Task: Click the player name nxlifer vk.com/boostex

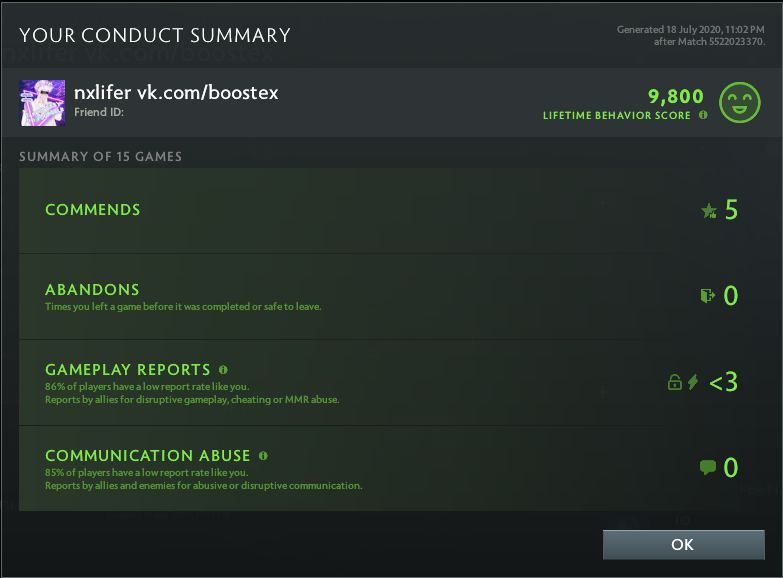Action: click(x=176, y=92)
